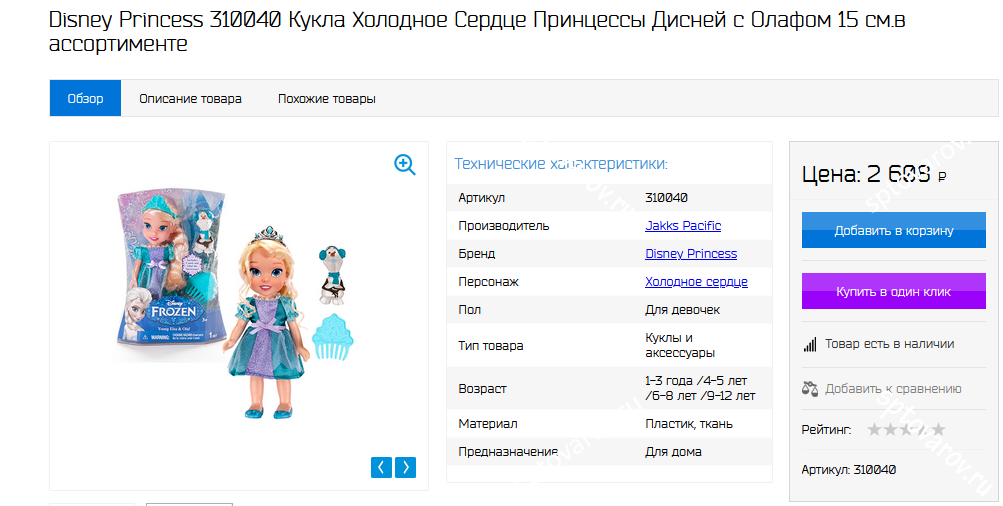Select the Артикул value 310040 in table
Viewport: 1003px width, 506px height.
point(667,198)
